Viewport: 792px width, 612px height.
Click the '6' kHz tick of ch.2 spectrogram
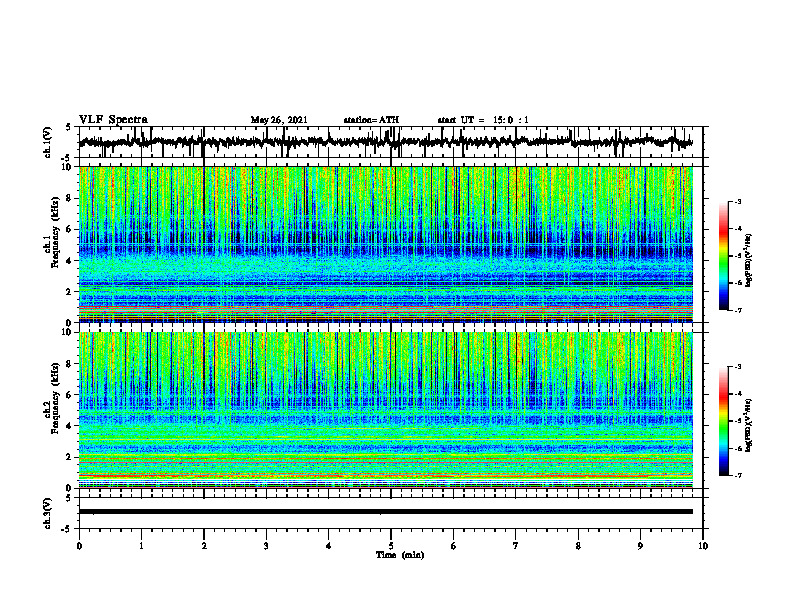(70, 395)
